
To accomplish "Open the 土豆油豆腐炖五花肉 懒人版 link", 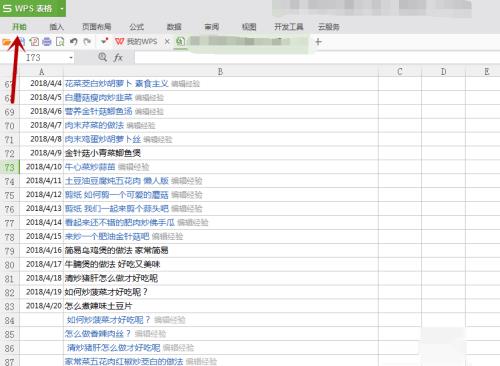I will point(117,181).
